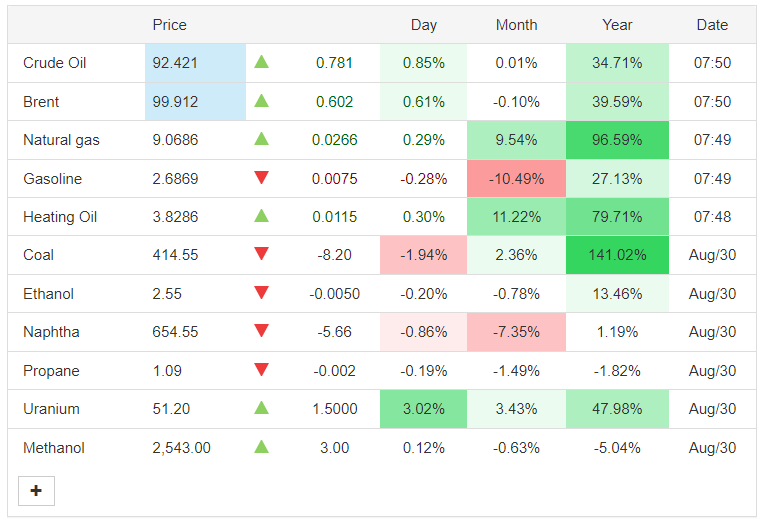Open the Crude Oil commodity link
Image resolution: width=766 pixels, height=522 pixels.
pos(55,63)
